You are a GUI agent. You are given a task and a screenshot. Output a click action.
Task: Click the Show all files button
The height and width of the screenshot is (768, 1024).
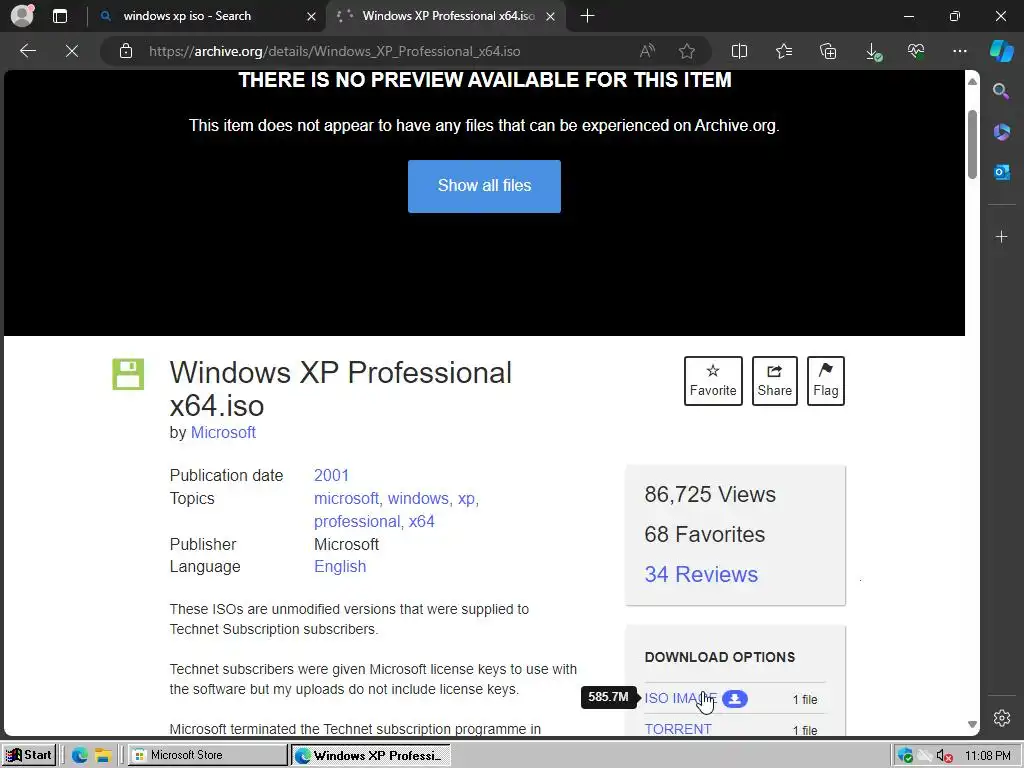pos(484,186)
